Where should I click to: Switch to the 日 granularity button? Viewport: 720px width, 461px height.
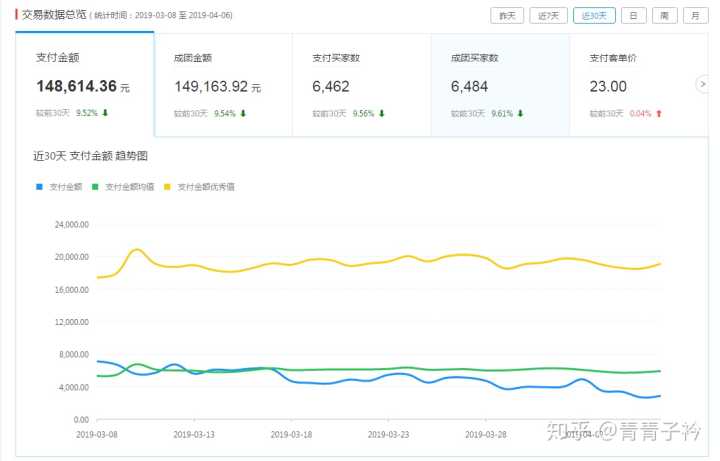click(x=633, y=15)
